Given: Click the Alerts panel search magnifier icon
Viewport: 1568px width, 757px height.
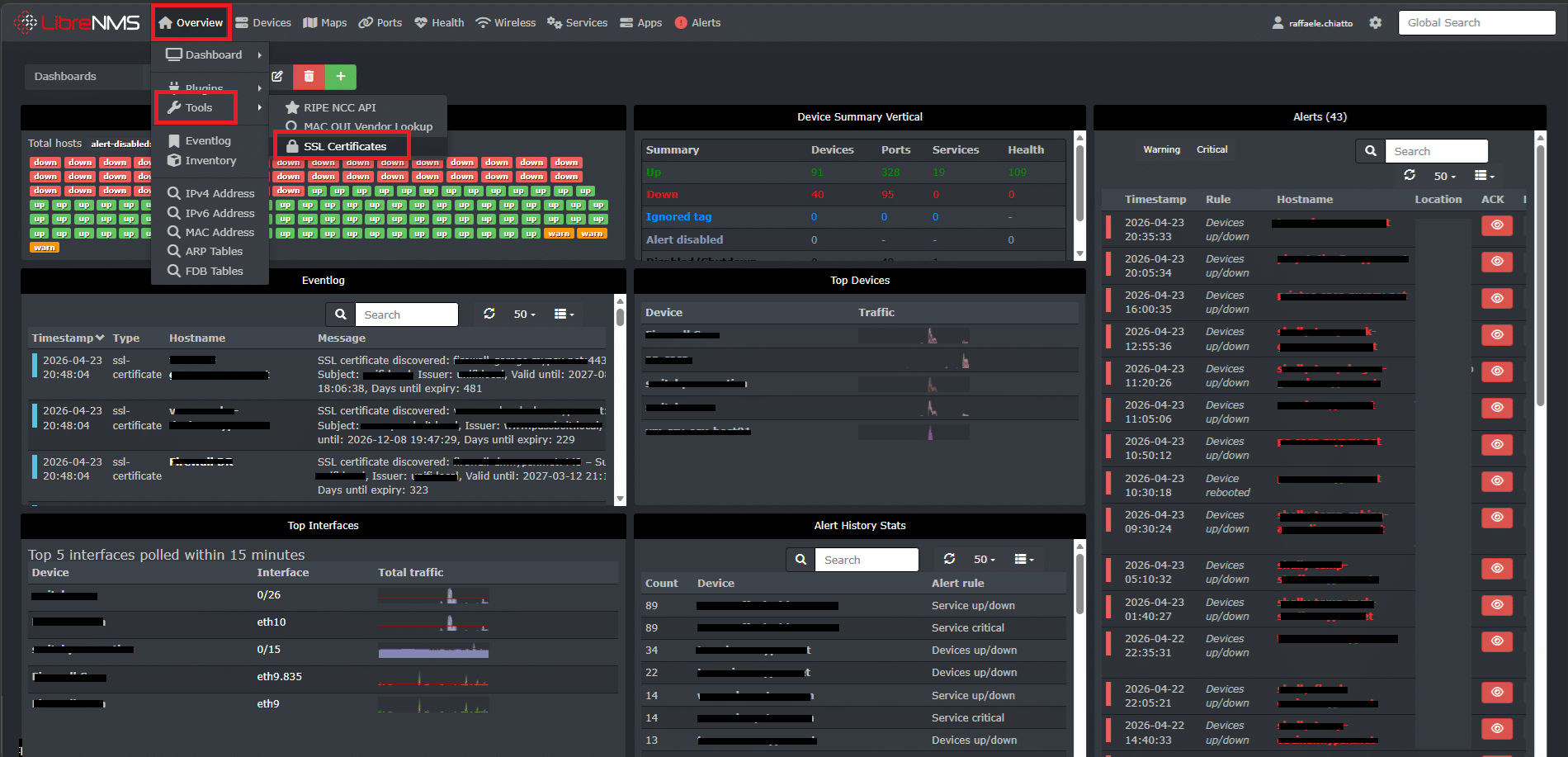Looking at the screenshot, I should pos(1371,151).
